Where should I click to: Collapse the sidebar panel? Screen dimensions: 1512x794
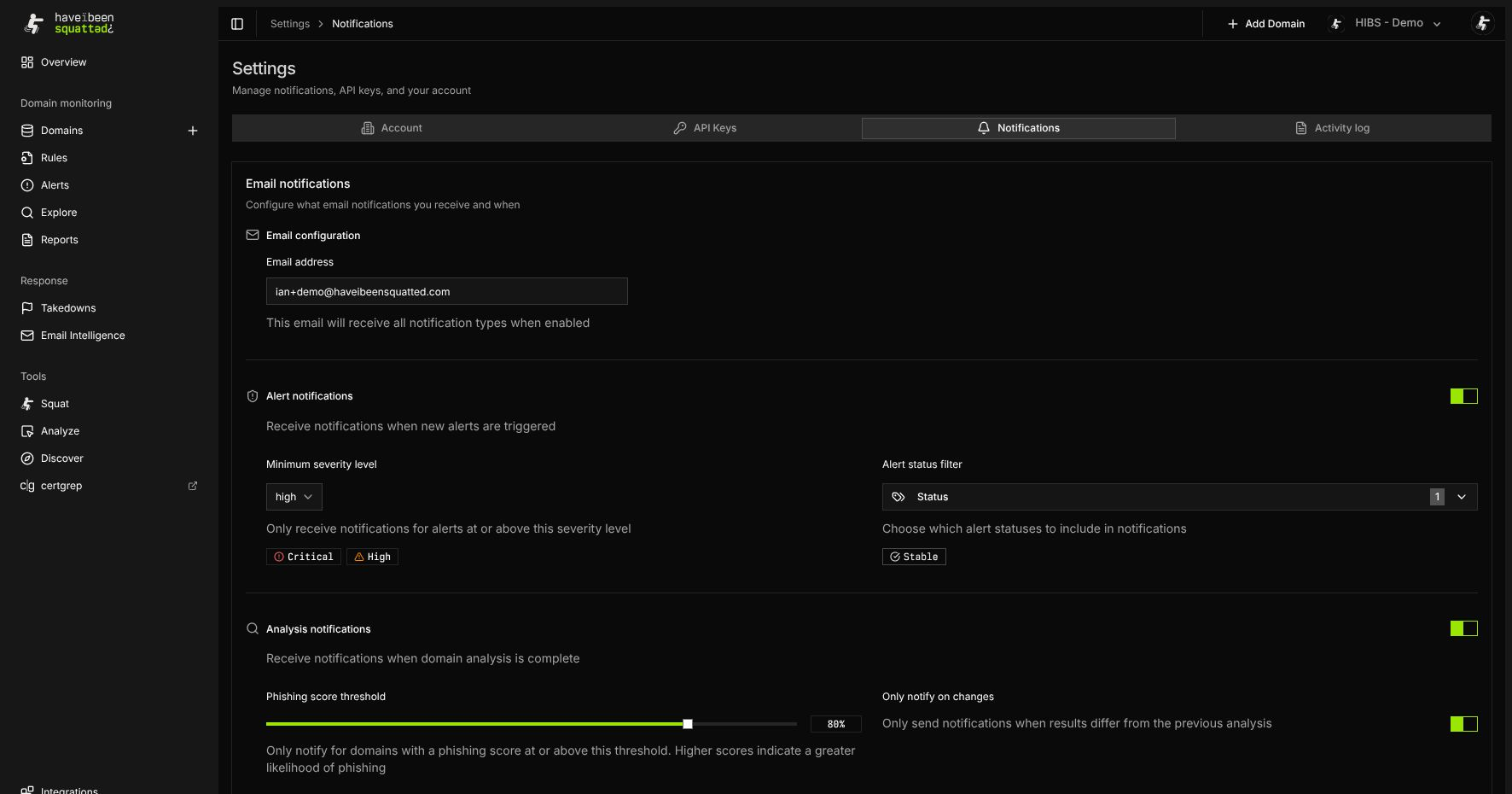237,24
